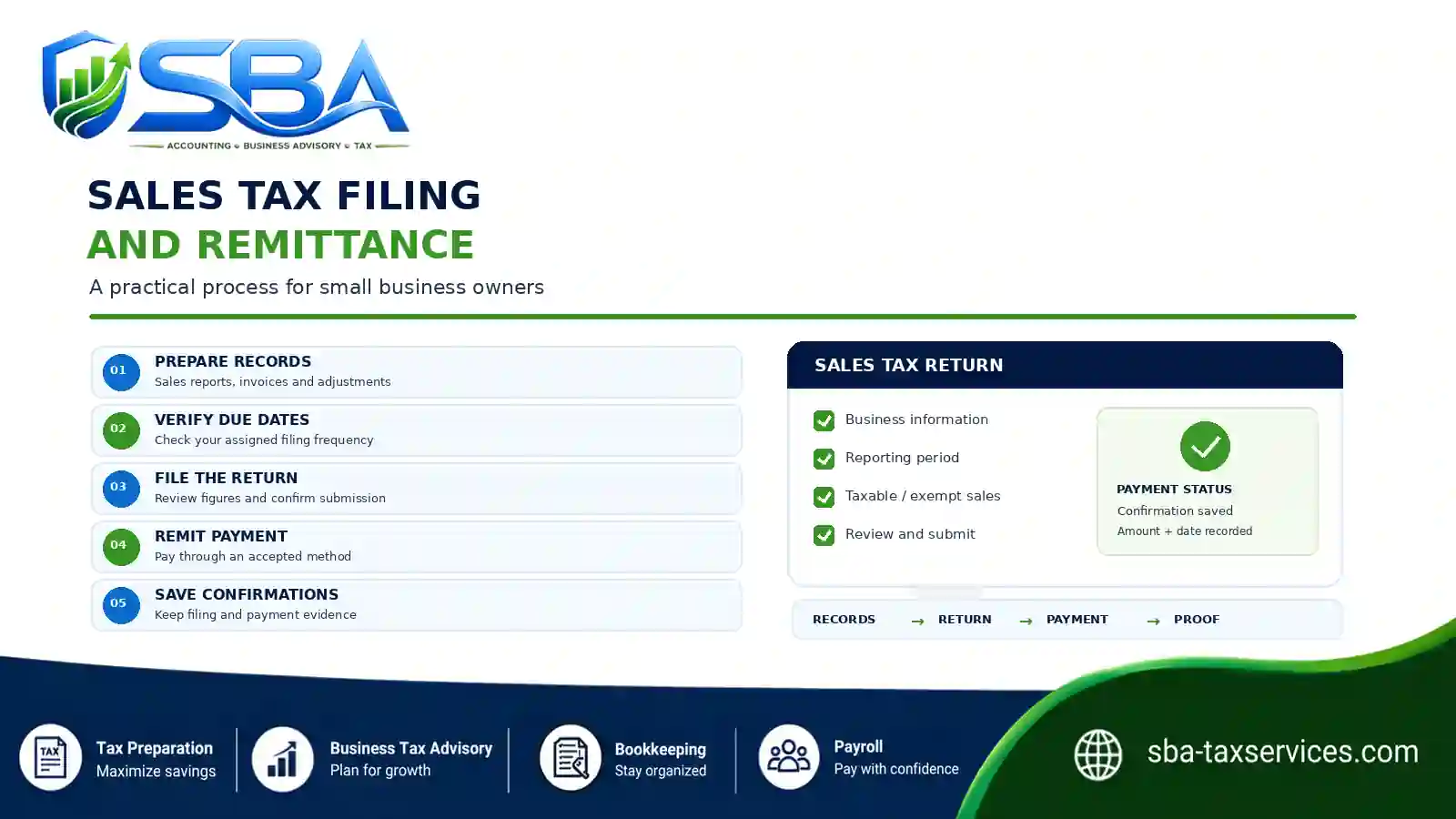Click the globe website icon
Image resolution: width=1456 pixels, height=819 pixels.
(1098, 754)
